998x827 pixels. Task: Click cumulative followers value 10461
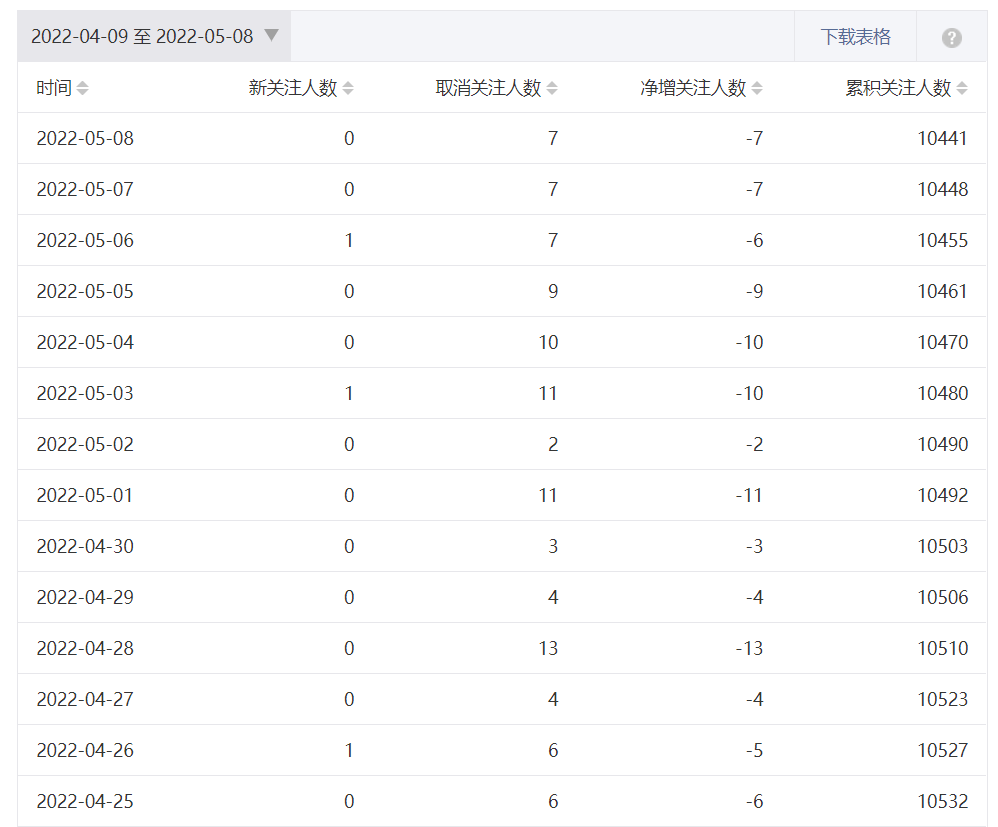click(x=943, y=291)
